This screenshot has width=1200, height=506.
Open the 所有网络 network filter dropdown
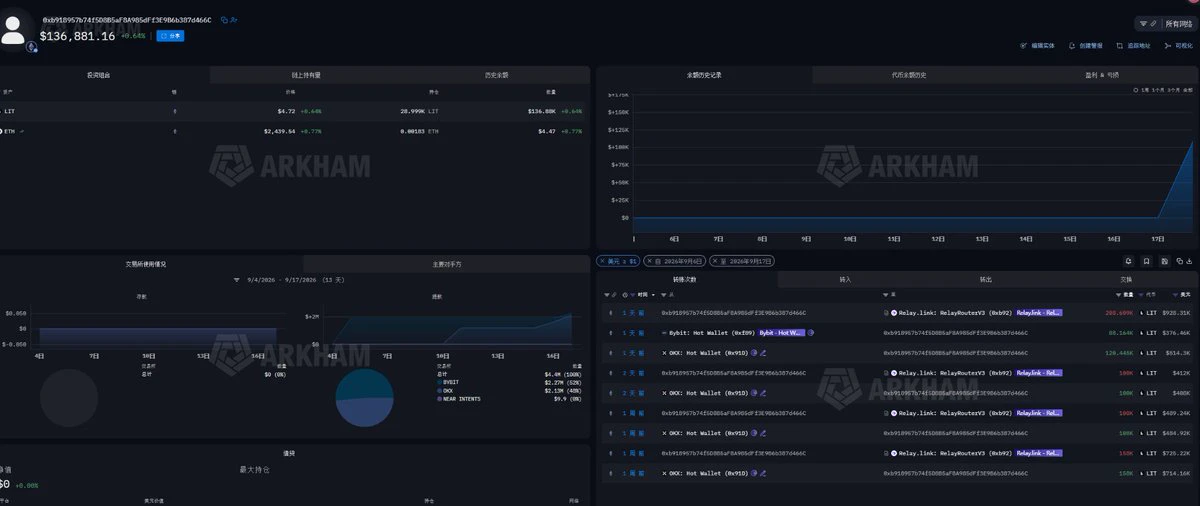point(1166,23)
